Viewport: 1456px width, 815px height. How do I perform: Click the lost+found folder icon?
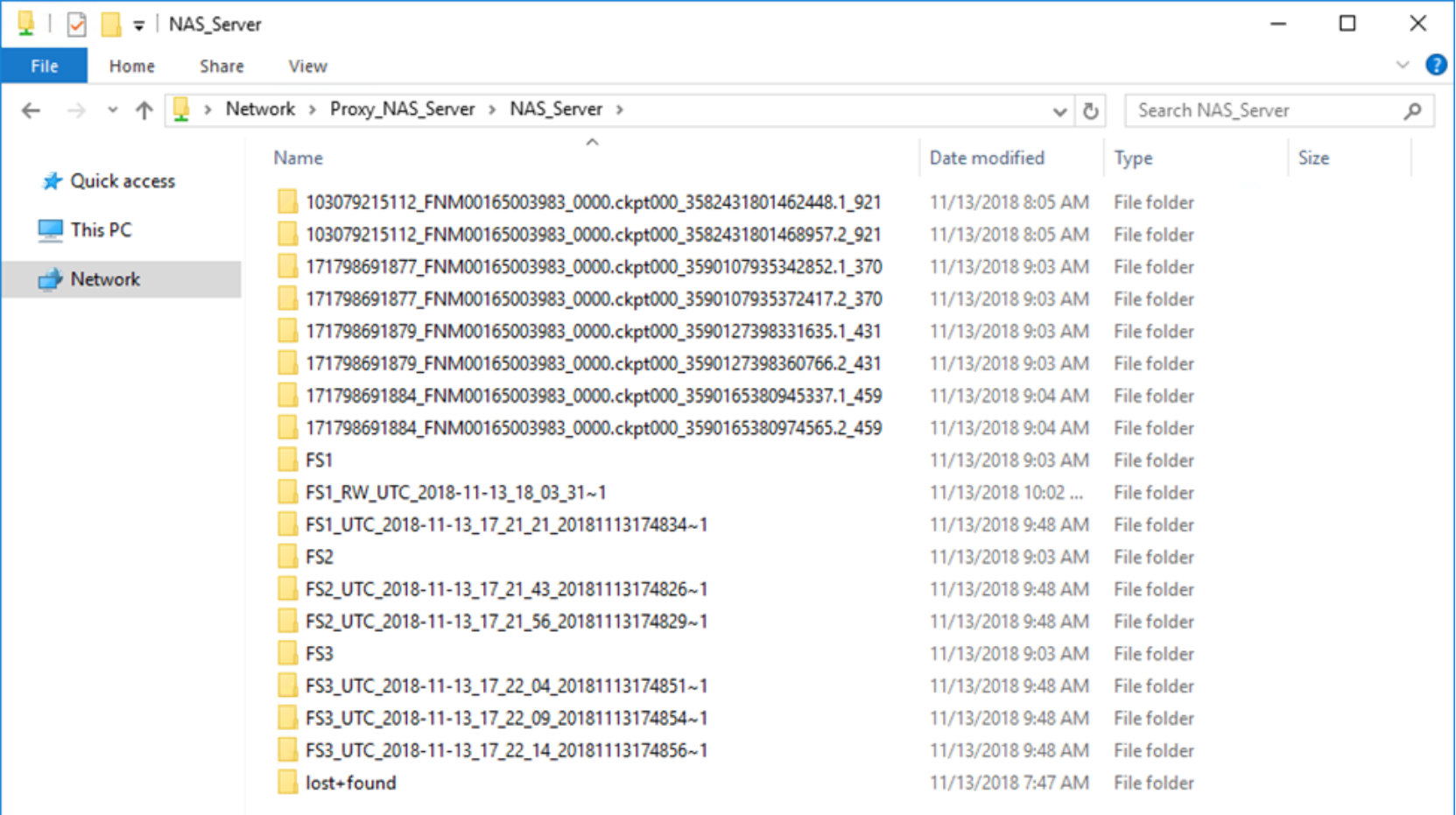pyautogui.click(x=287, y=783)
